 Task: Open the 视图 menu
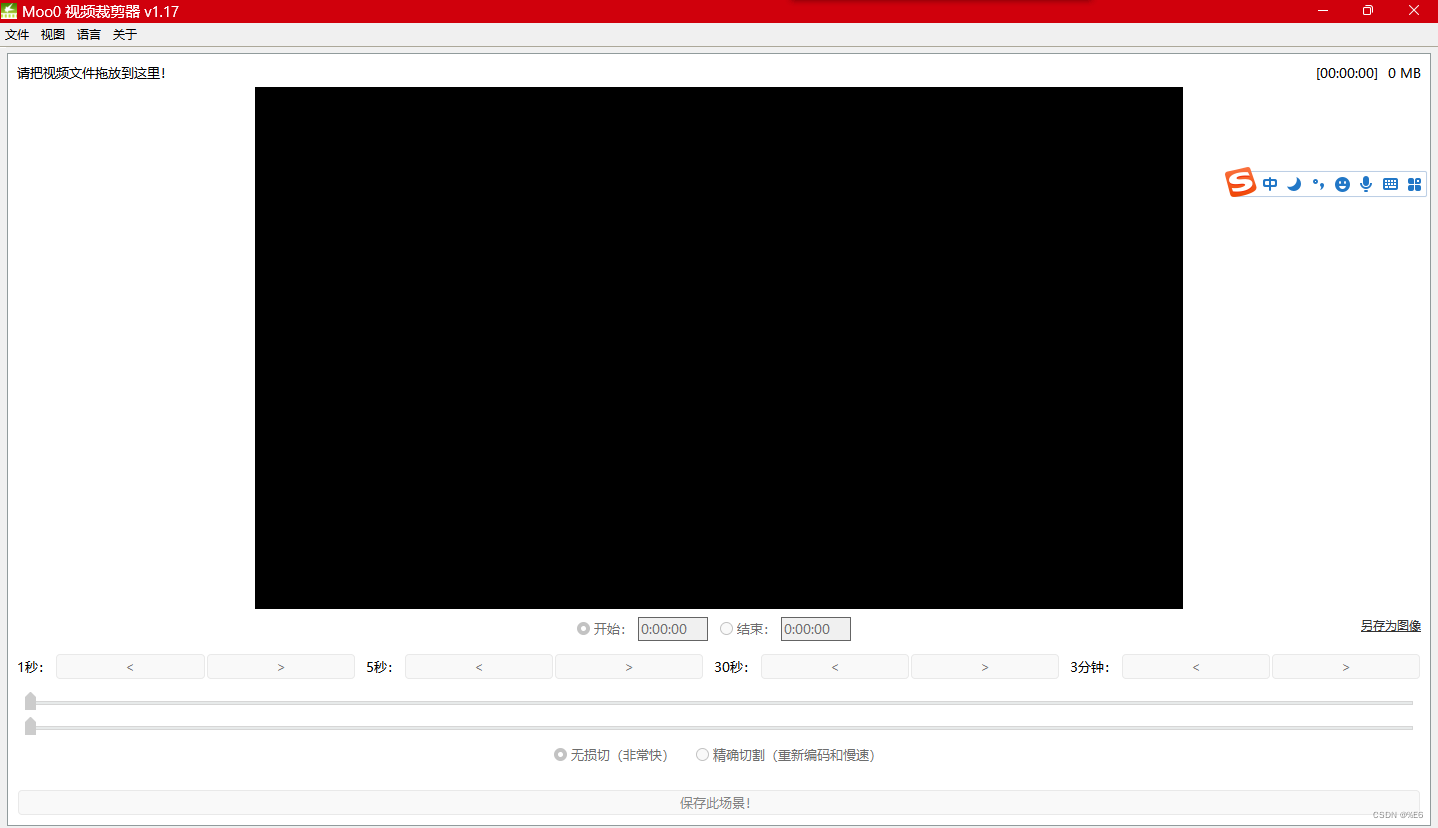pos(53,34)
